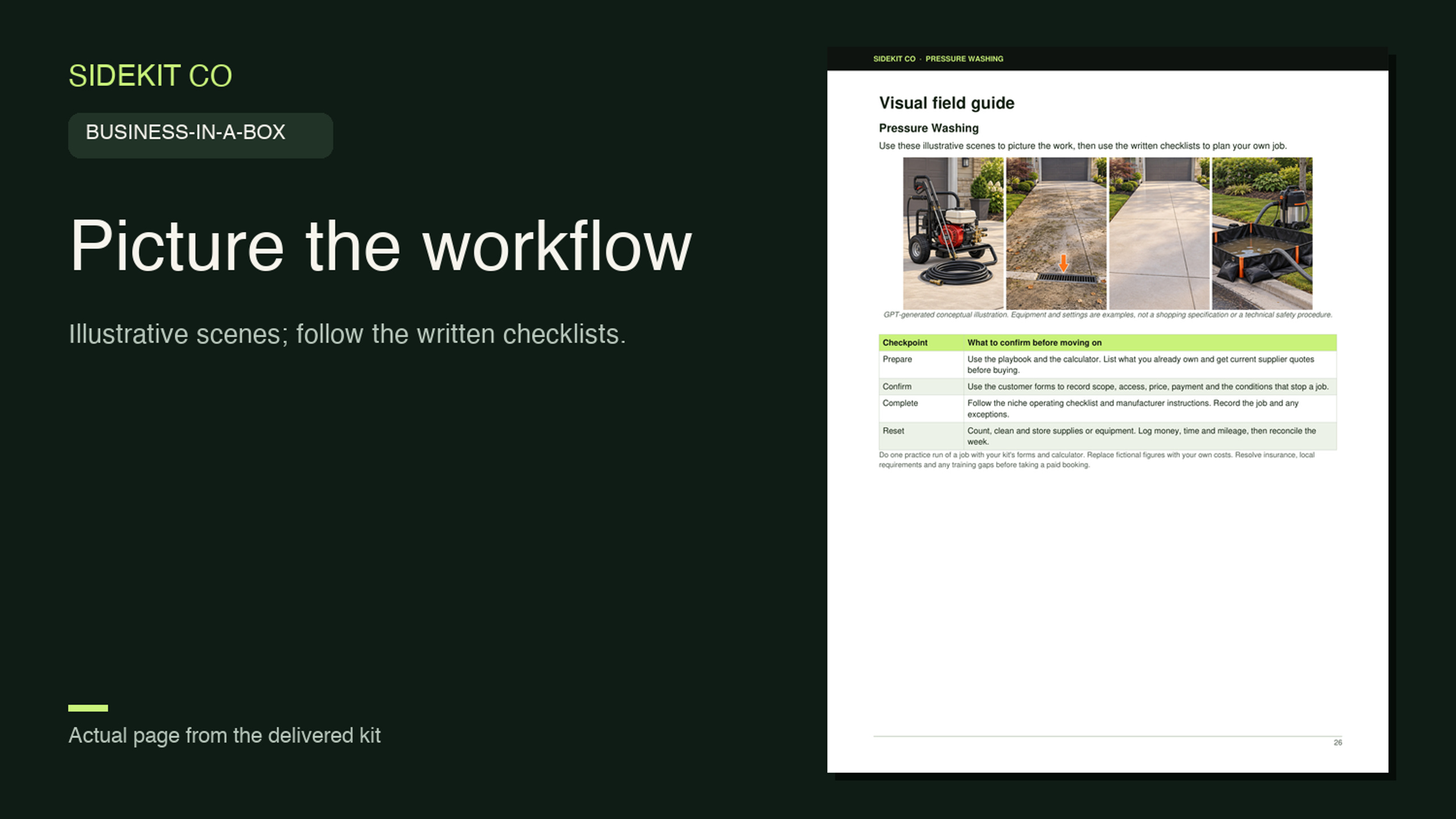Click the 'Complete' checkpoint cell
The image size is (1456, 819).
click(921, 408)
